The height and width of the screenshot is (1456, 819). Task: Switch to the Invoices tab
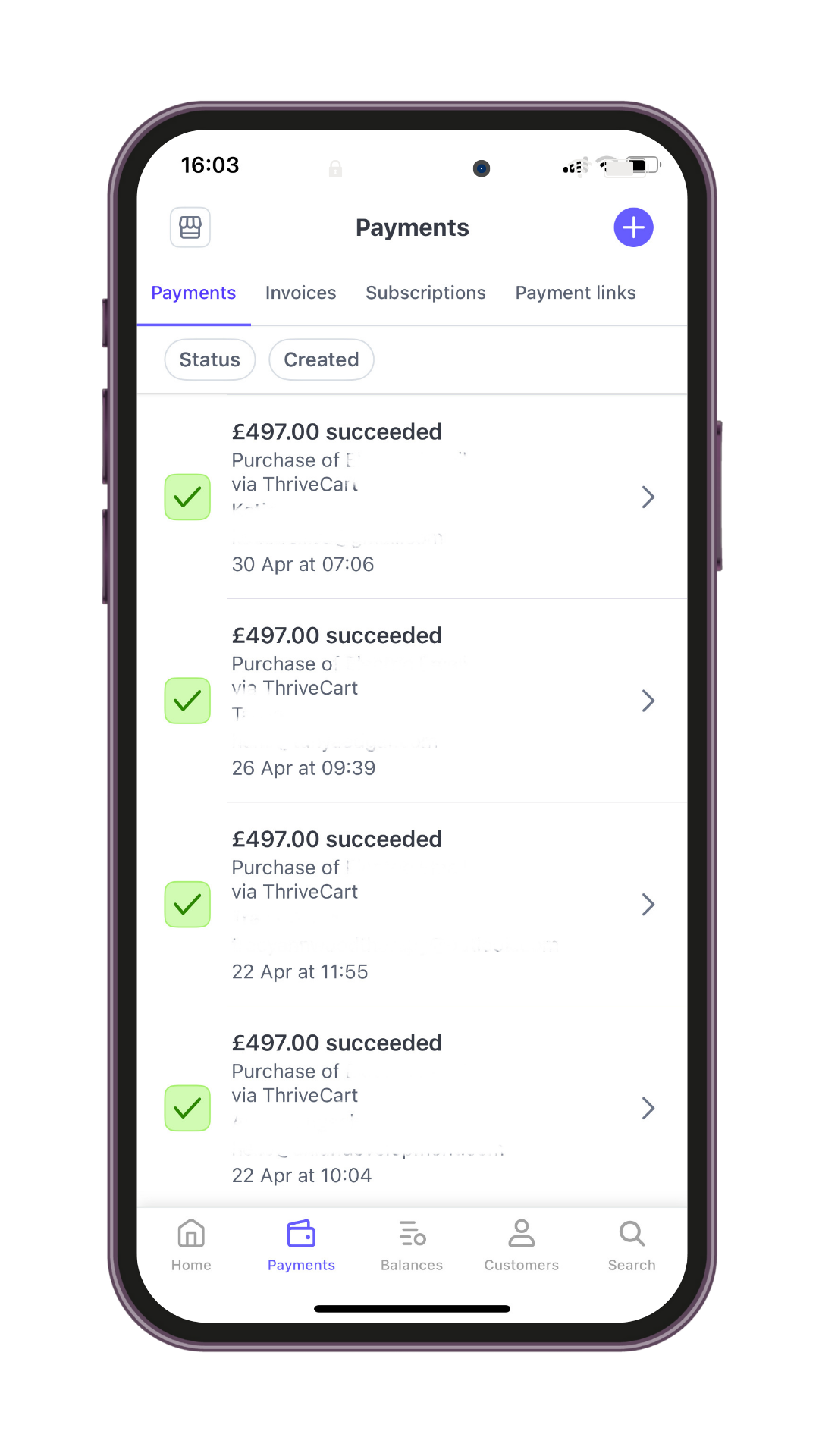(300, 293)
